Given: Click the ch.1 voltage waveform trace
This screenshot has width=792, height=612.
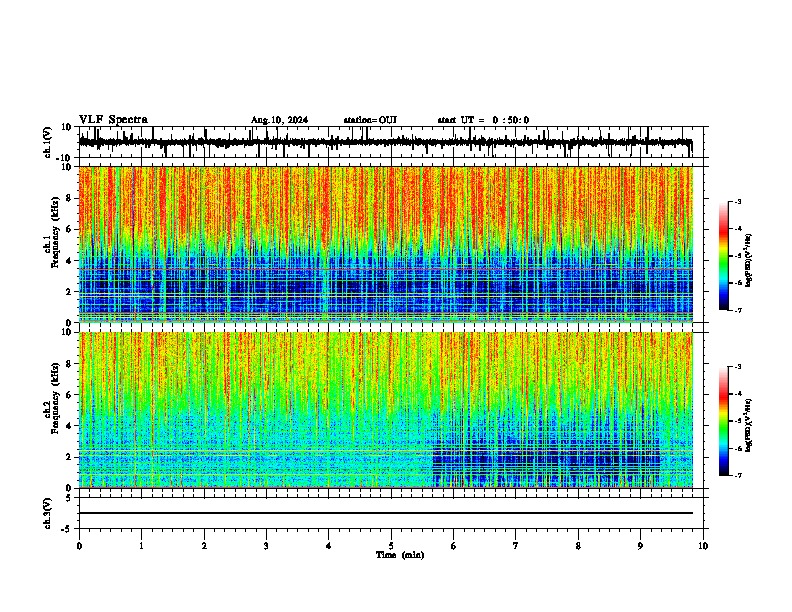Looking at the screenshot, I should (385, 142).
